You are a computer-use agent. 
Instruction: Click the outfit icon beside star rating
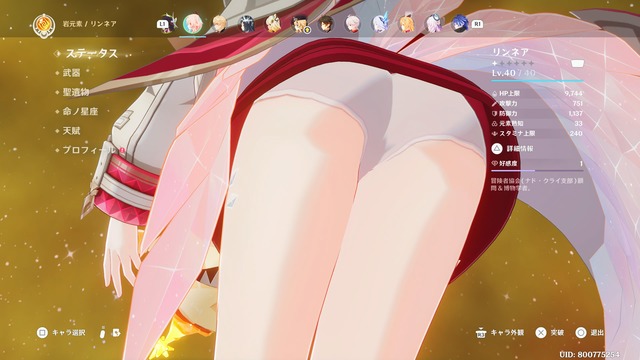(577, 63)
